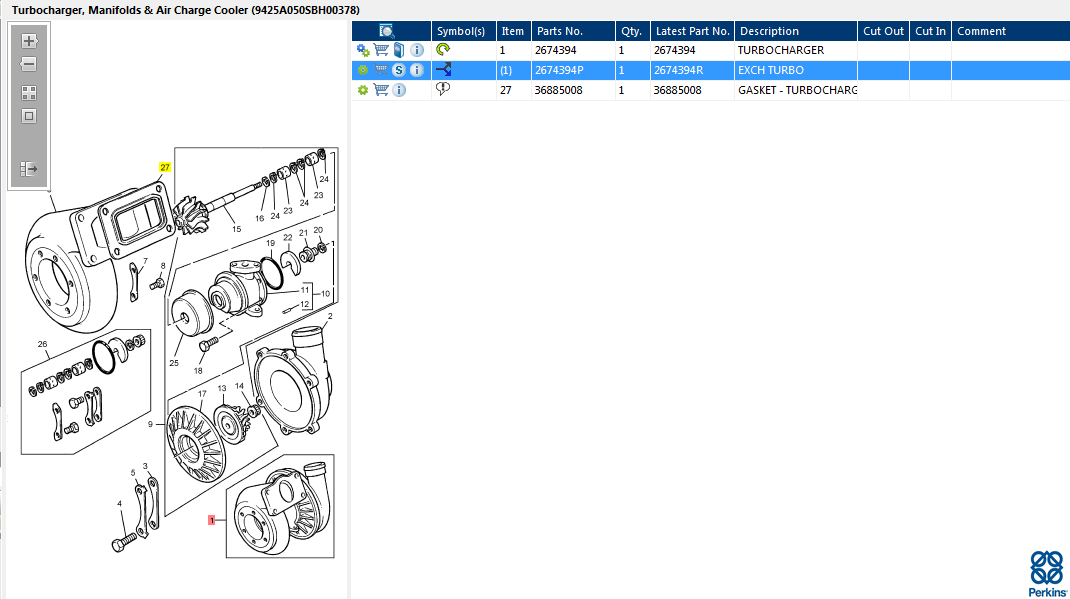Click the Perkins logo

tap(1047, 574)
